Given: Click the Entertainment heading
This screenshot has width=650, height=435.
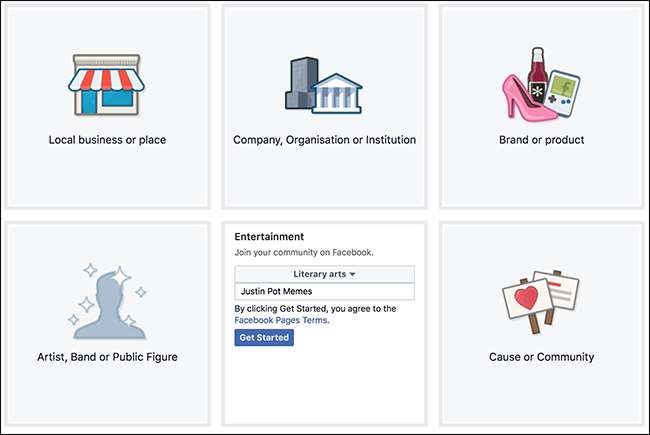Looking at the screenshot, I should click(x=269, y=236).
